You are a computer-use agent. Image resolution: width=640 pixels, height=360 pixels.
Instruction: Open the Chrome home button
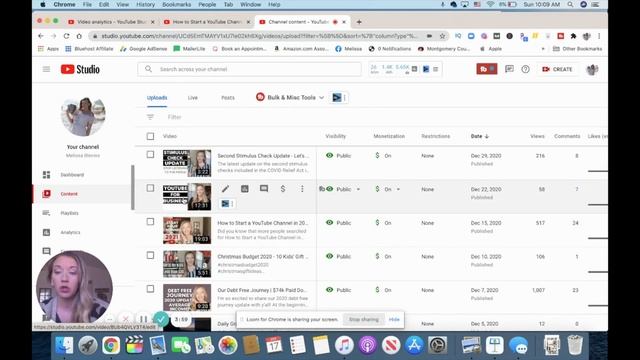coord(79,36)
